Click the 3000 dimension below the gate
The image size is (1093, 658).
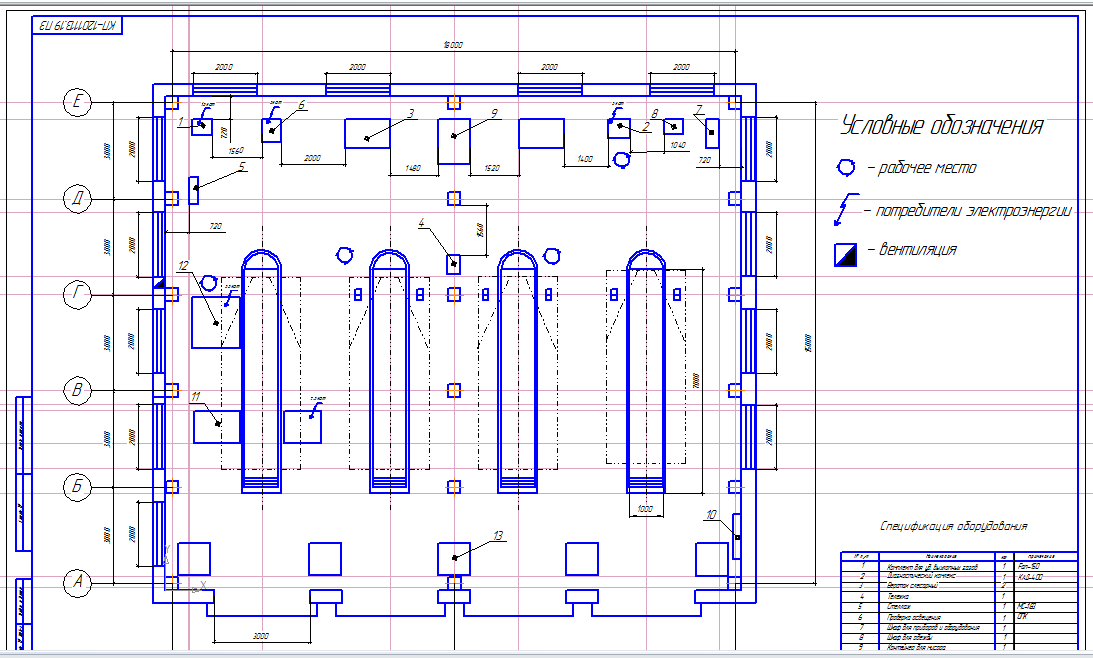[261, 636]
